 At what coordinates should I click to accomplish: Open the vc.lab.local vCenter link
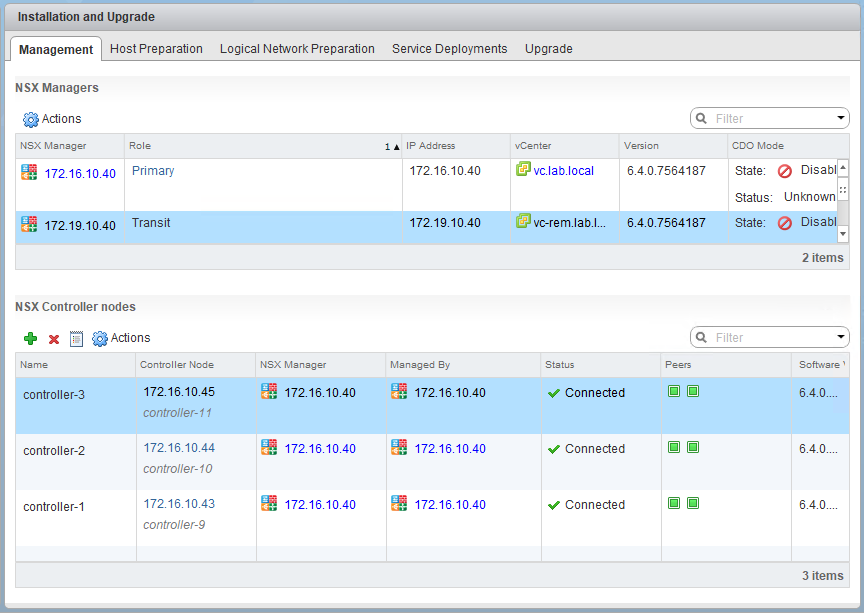(564, 171)
